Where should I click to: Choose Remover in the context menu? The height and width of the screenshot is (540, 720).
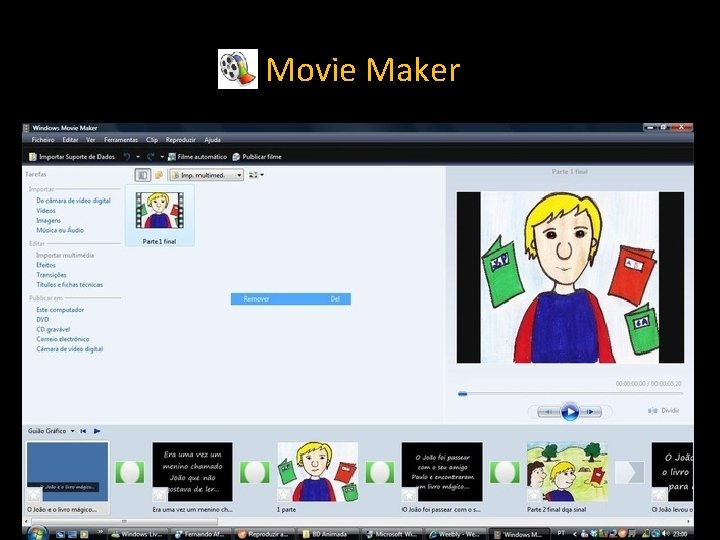coord(291,299)
